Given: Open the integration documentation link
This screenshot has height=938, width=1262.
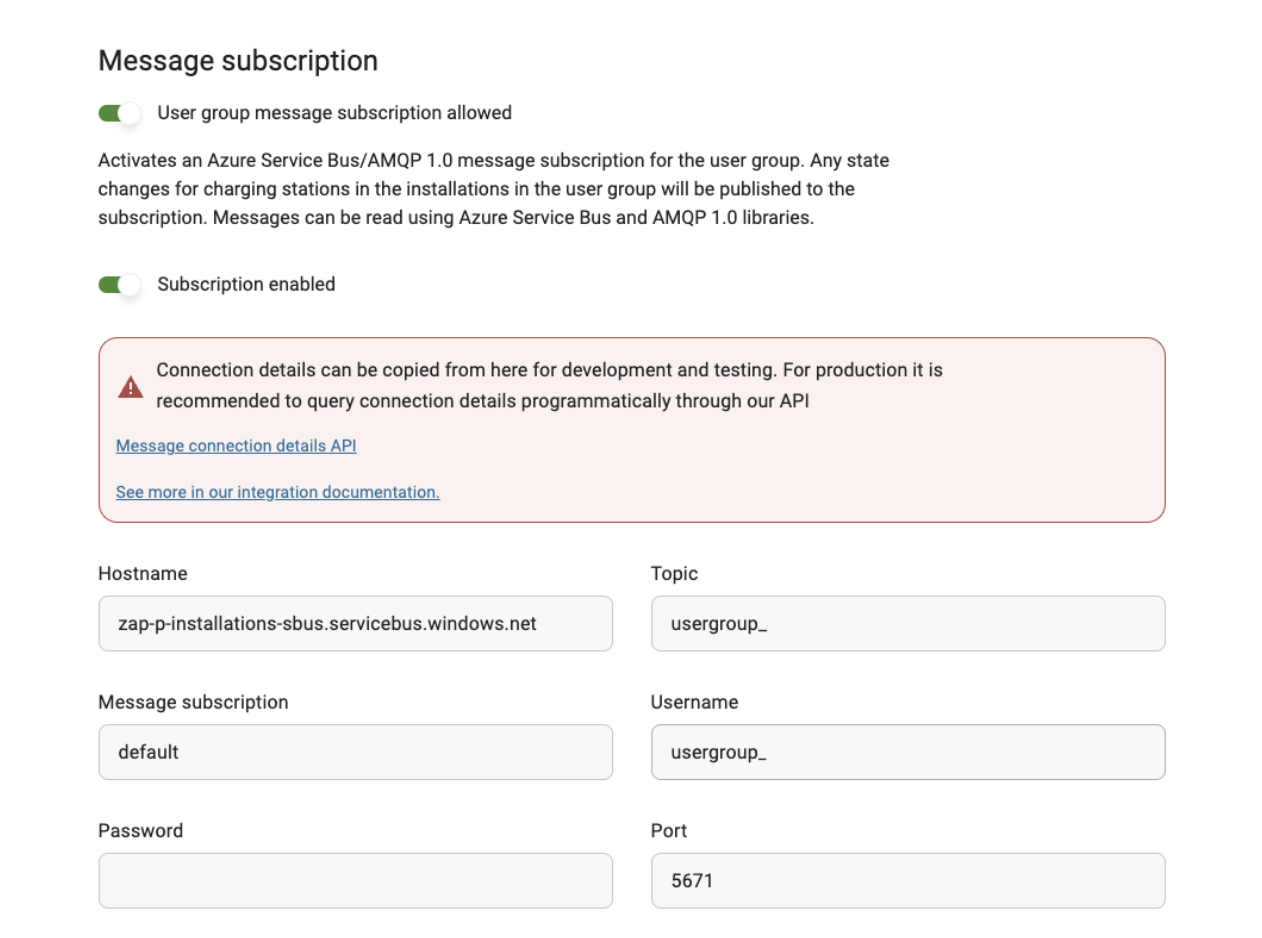Looking at the screenshot, I should (277, 492).
